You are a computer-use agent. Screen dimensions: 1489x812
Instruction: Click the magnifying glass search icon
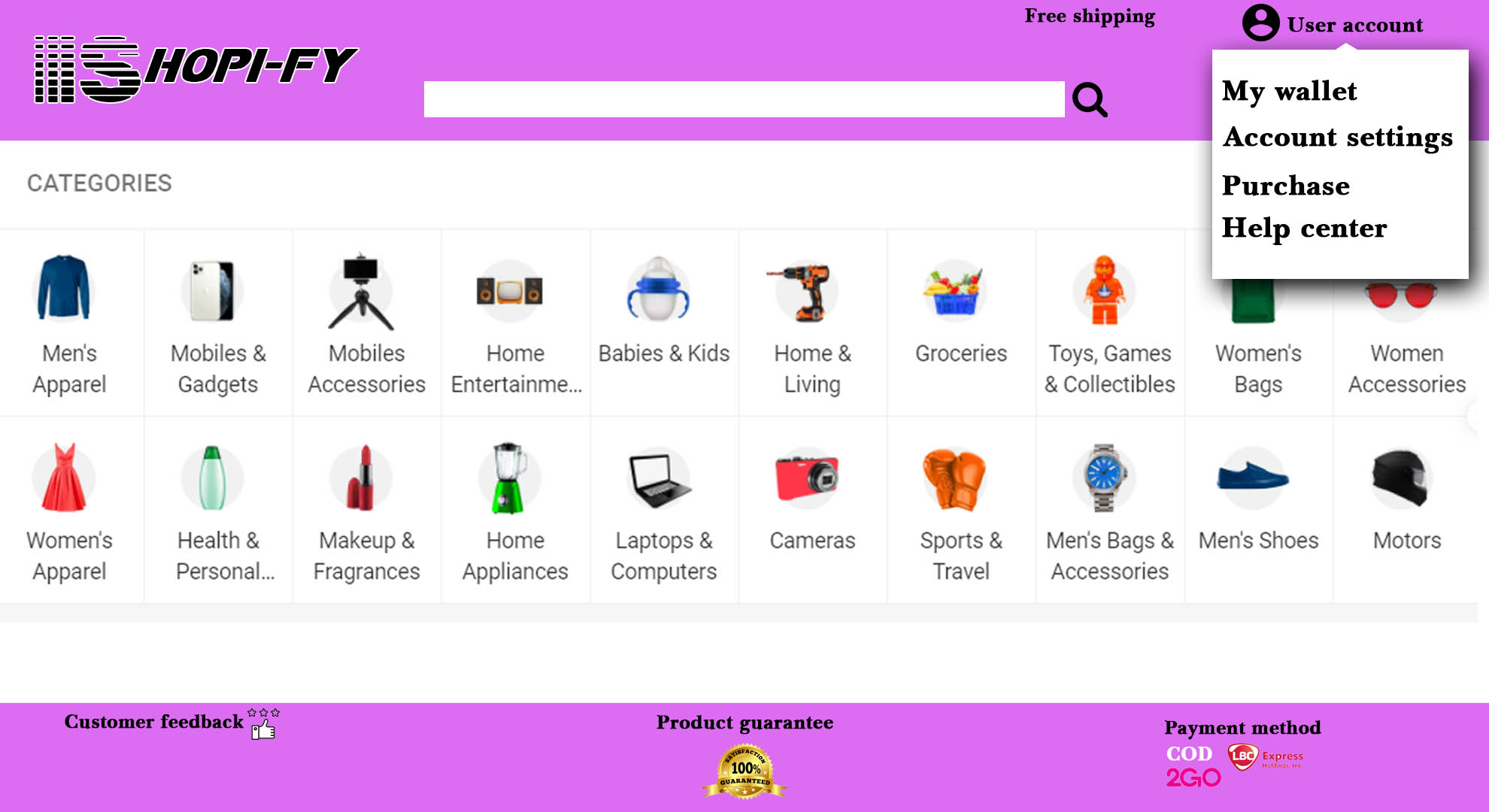[1090, 99]
